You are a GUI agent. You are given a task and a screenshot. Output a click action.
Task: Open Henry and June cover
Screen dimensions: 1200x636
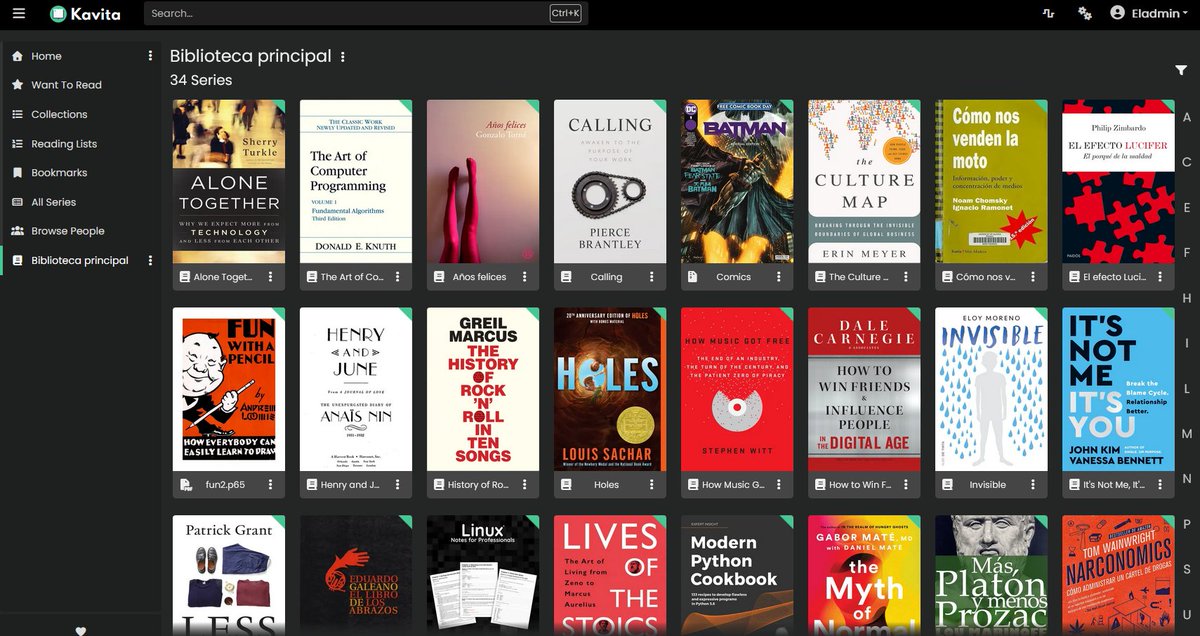pos(356,389)
